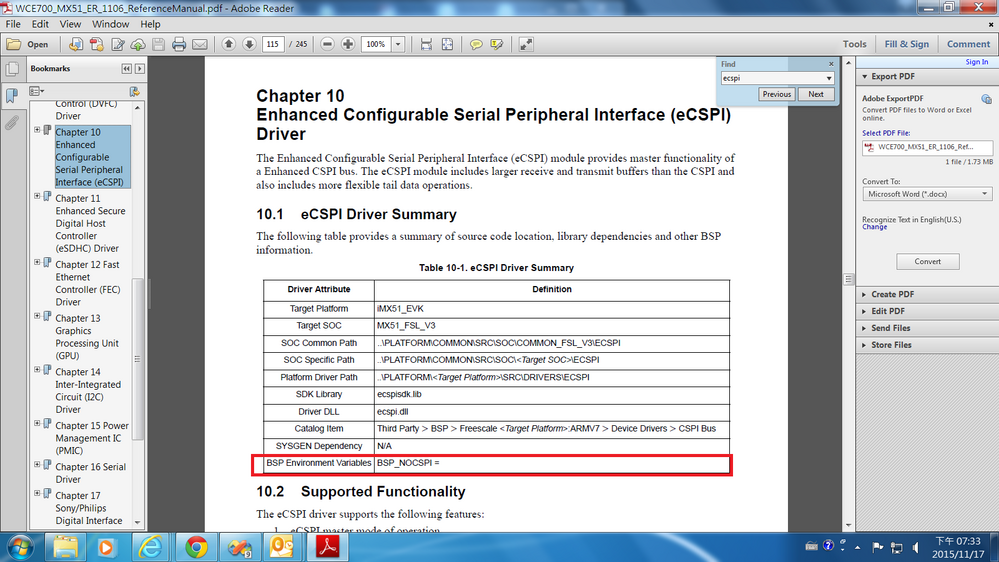Click the fit width scrolling mode icon
This screenshot has width=999, height=562.
426,44
